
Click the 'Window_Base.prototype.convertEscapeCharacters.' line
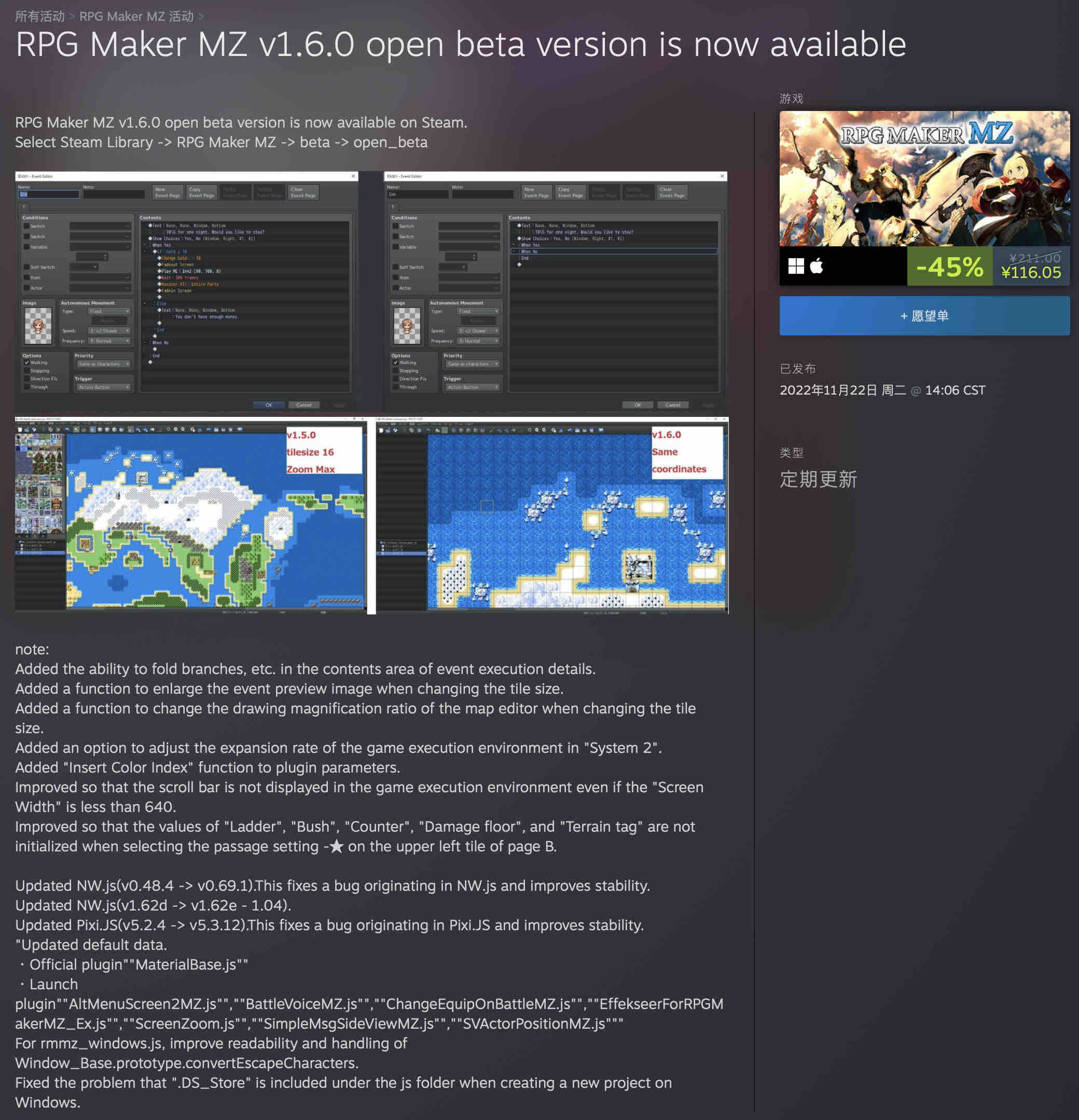(186, 1063)
